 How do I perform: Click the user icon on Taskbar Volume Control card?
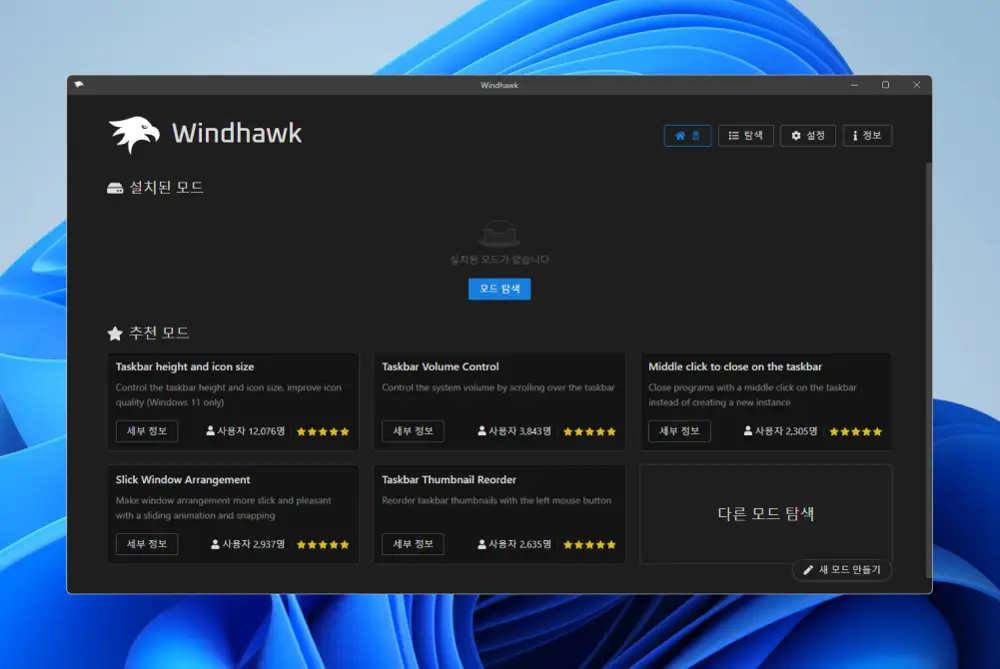[483, 431]
